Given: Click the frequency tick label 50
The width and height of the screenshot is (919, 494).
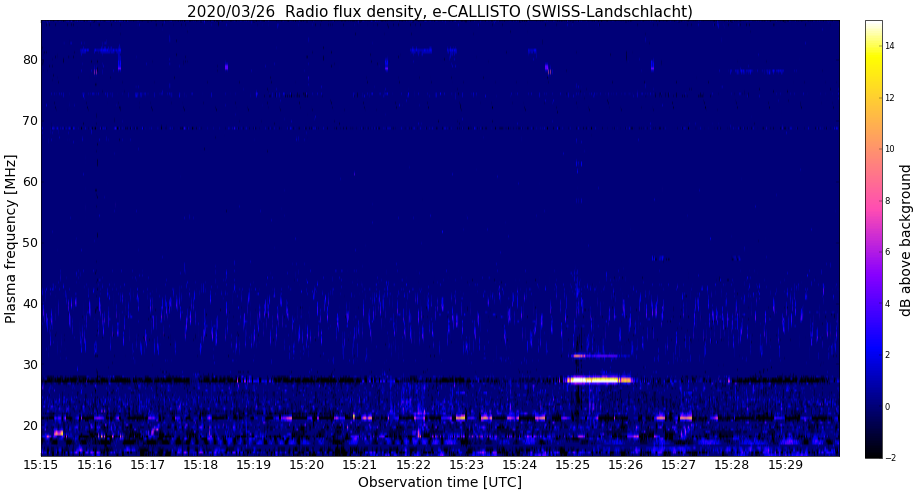Looking at the screenshot, I should [x=30, y=243].
